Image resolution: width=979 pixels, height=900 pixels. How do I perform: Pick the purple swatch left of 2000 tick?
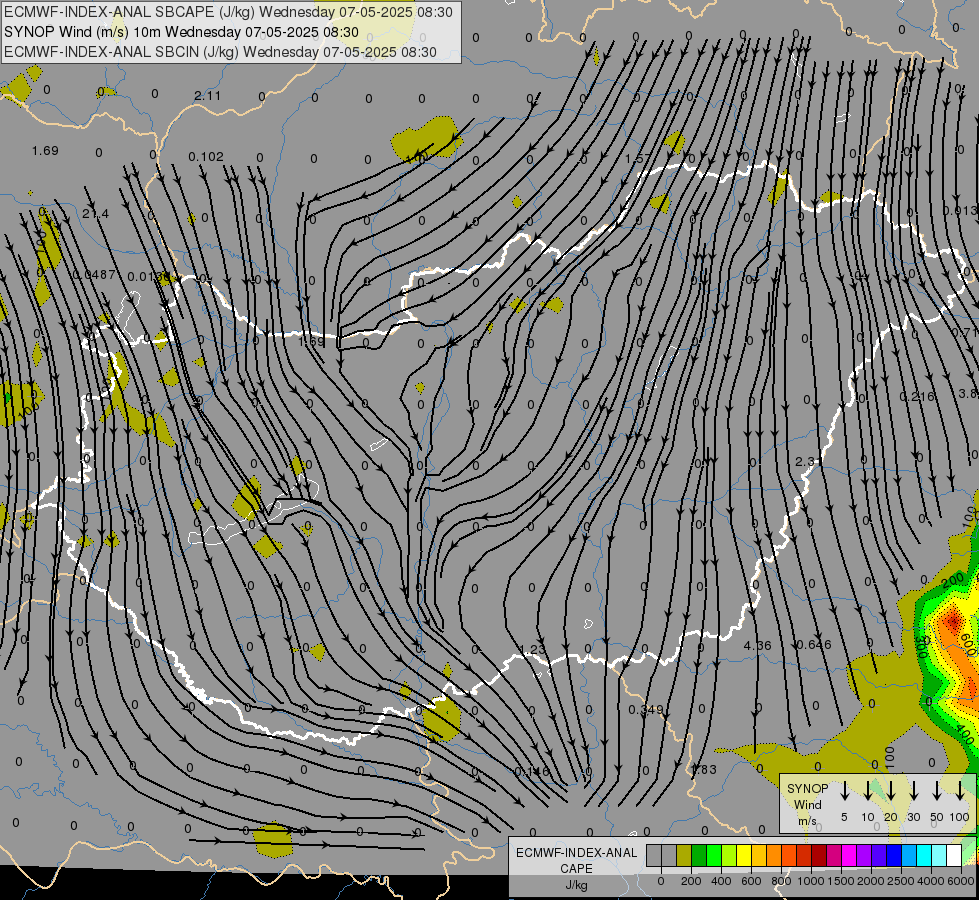pos(864,855)
